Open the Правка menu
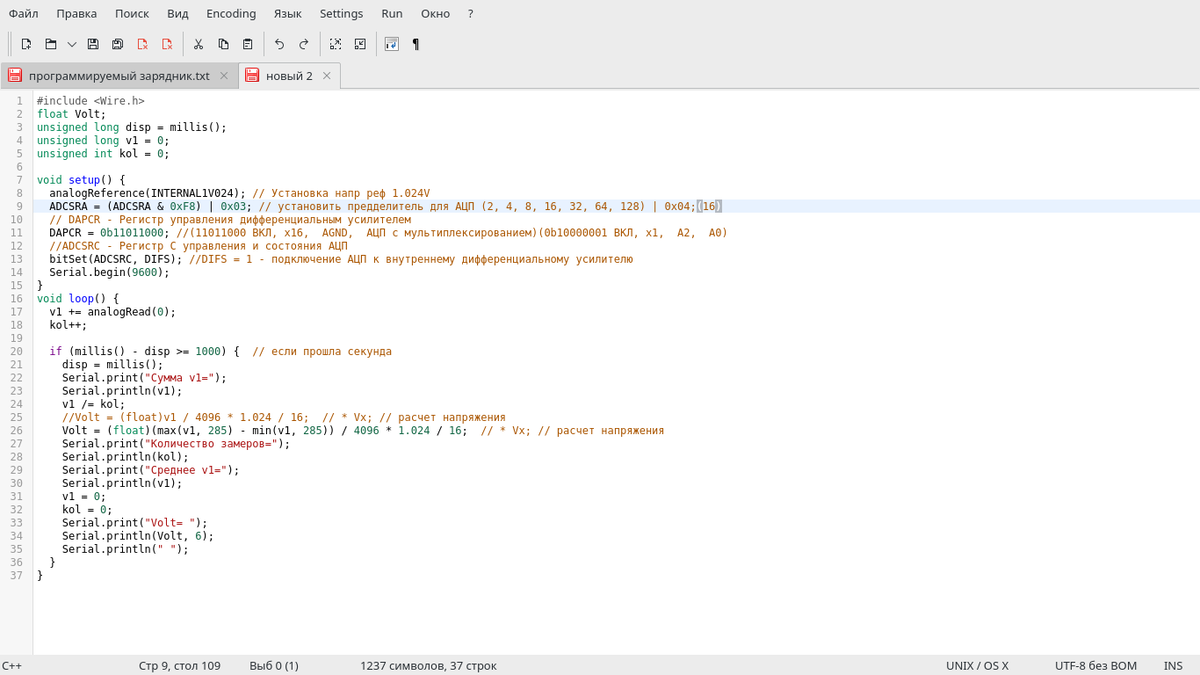The height and width of the screenshot is (675, 1200). pyautogui.click(x=77, y=13)
